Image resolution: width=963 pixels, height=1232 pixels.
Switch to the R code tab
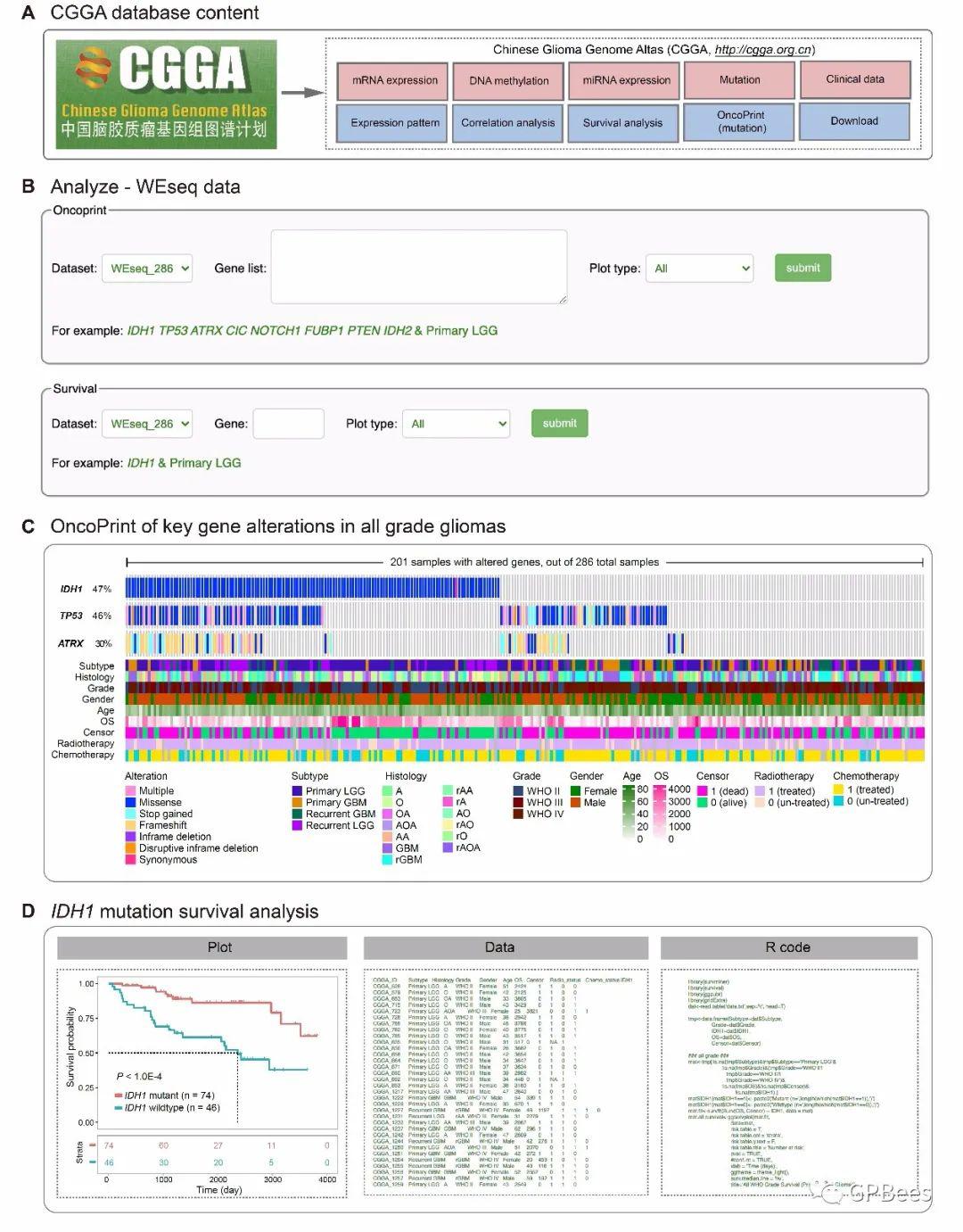coord(788,947)
